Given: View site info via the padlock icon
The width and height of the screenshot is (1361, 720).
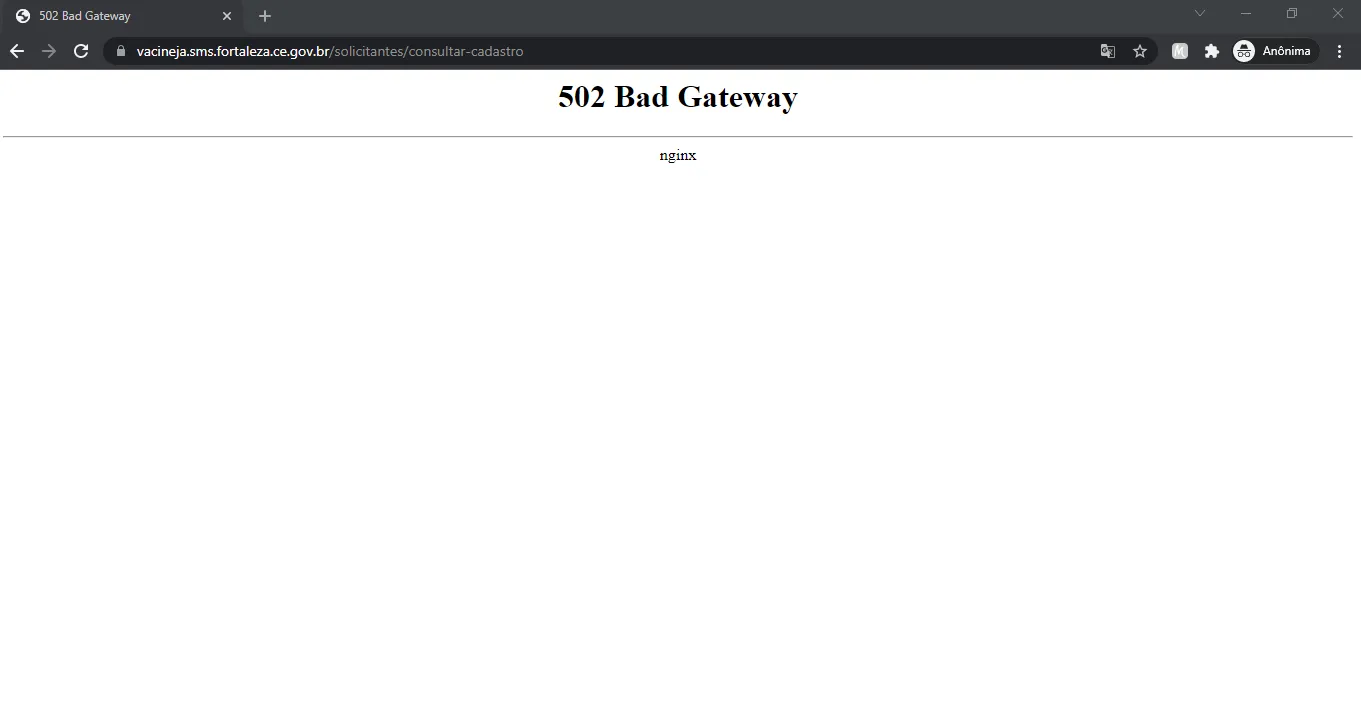Looking at the screenshot, I should coord(121,51).
